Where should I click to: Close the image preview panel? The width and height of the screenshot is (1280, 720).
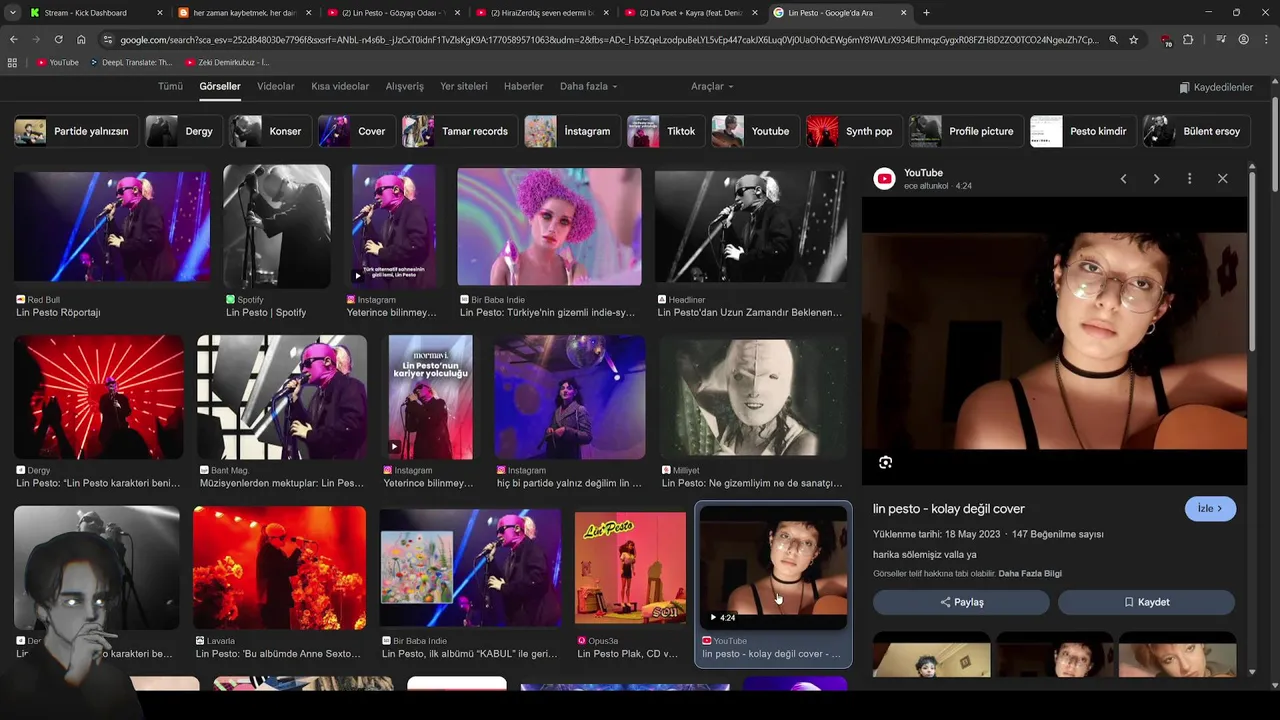1222,178
